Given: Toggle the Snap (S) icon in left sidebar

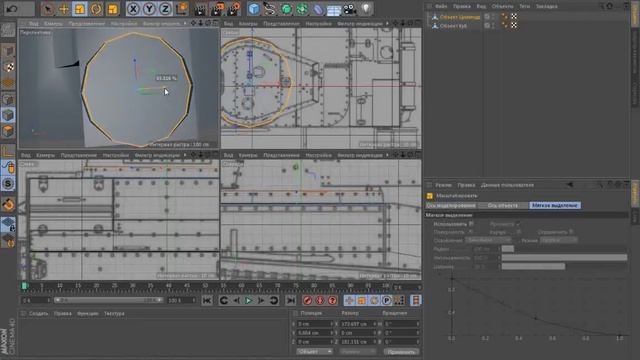Looking at the screenshot, I should click(x=8, y=184).
